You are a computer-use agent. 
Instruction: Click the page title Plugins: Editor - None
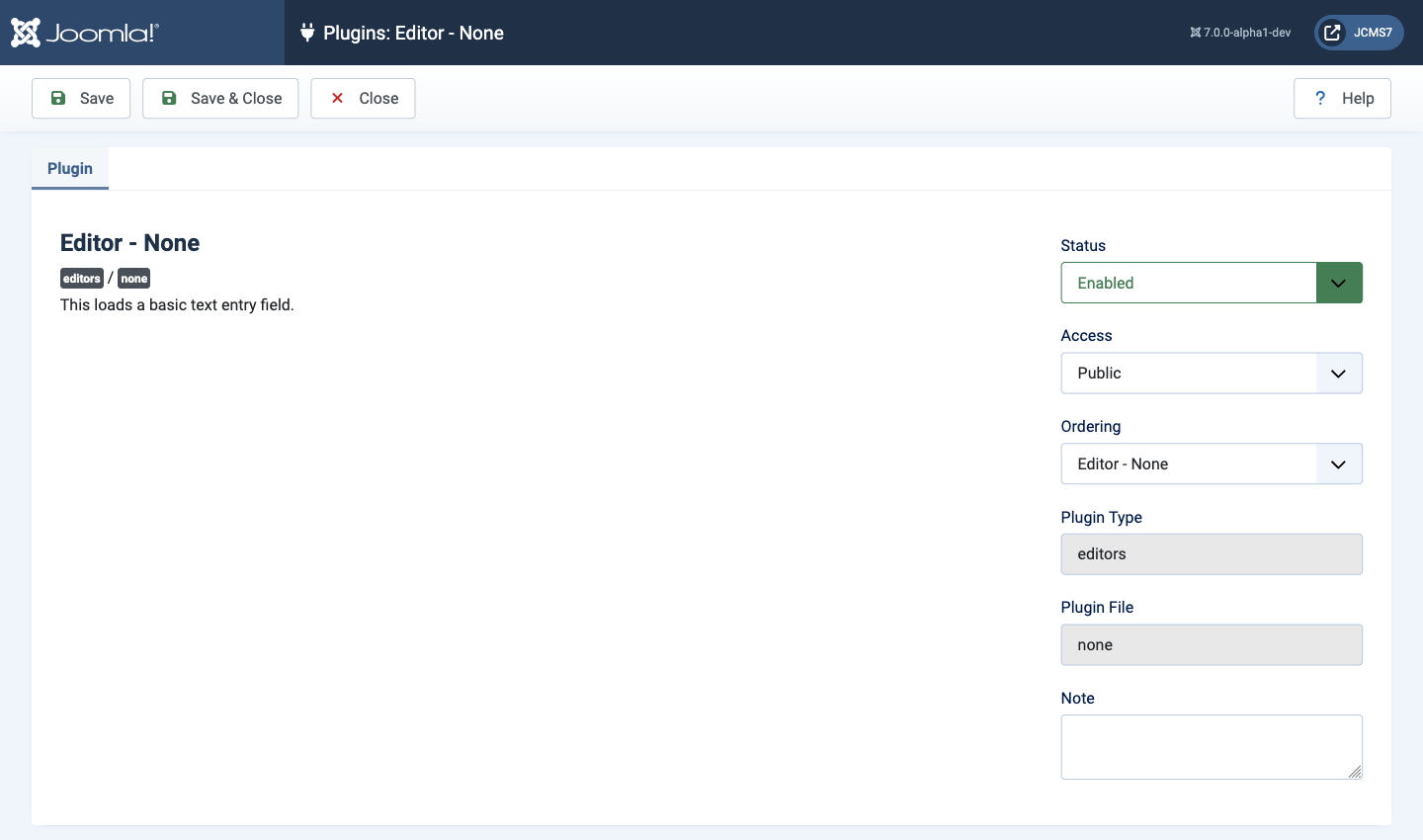point(413,33)
